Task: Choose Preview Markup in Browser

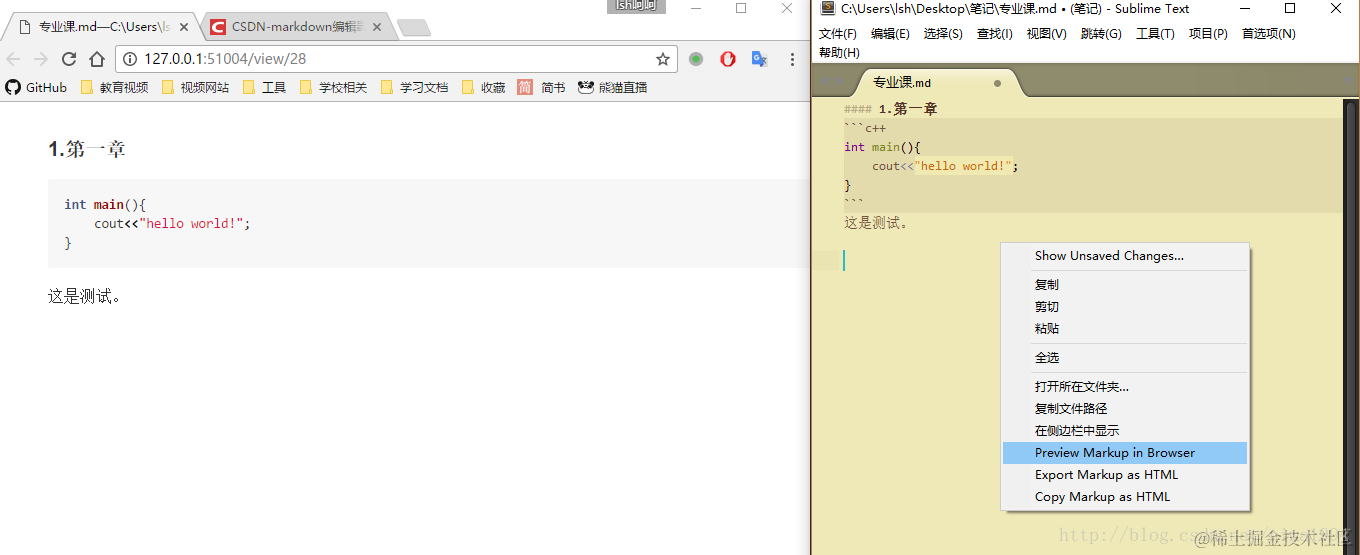Action: click(1125, 453)
